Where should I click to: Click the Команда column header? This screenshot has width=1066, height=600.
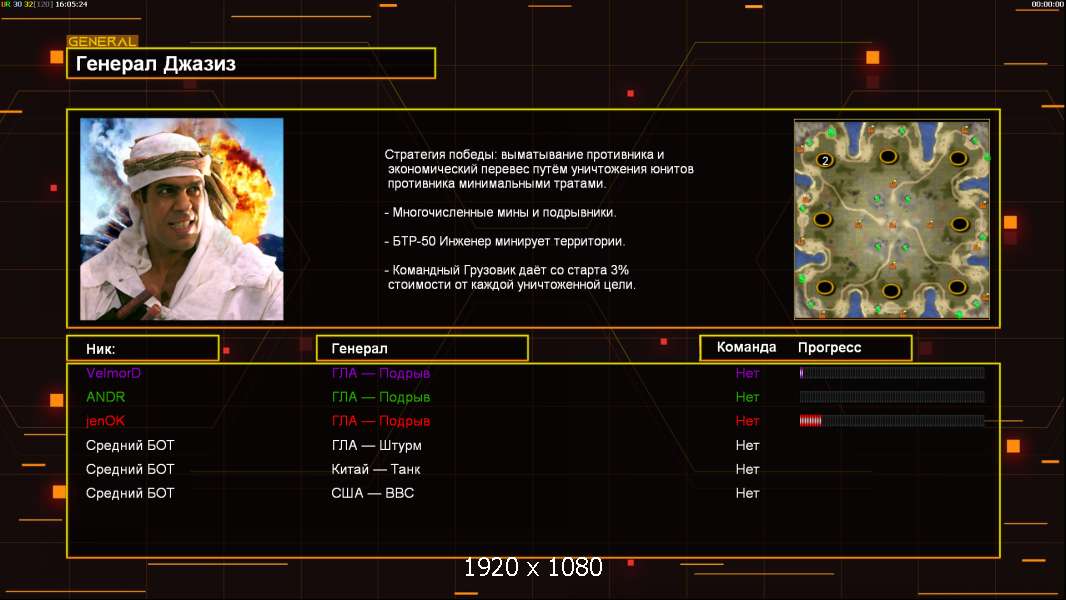746,347
